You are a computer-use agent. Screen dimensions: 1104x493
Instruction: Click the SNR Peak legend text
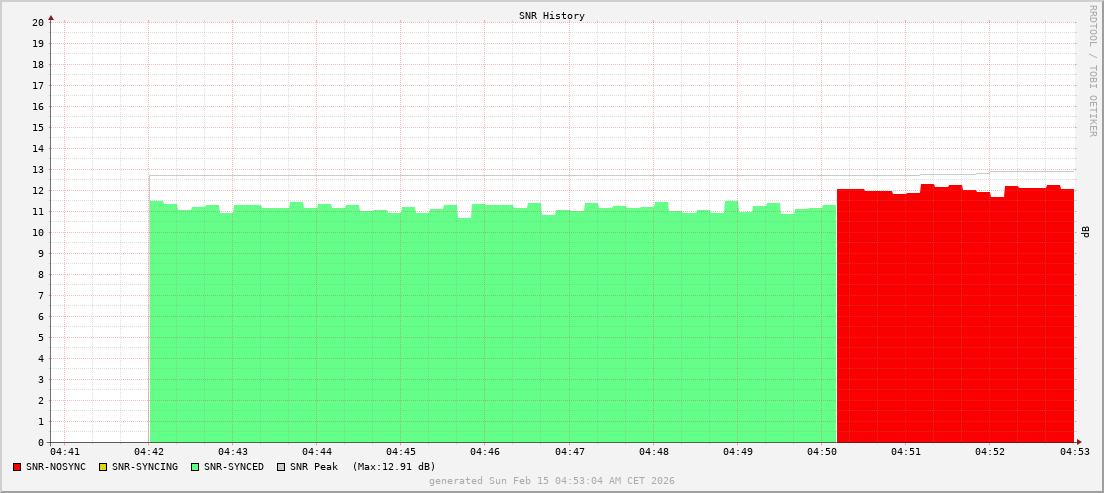314,467
